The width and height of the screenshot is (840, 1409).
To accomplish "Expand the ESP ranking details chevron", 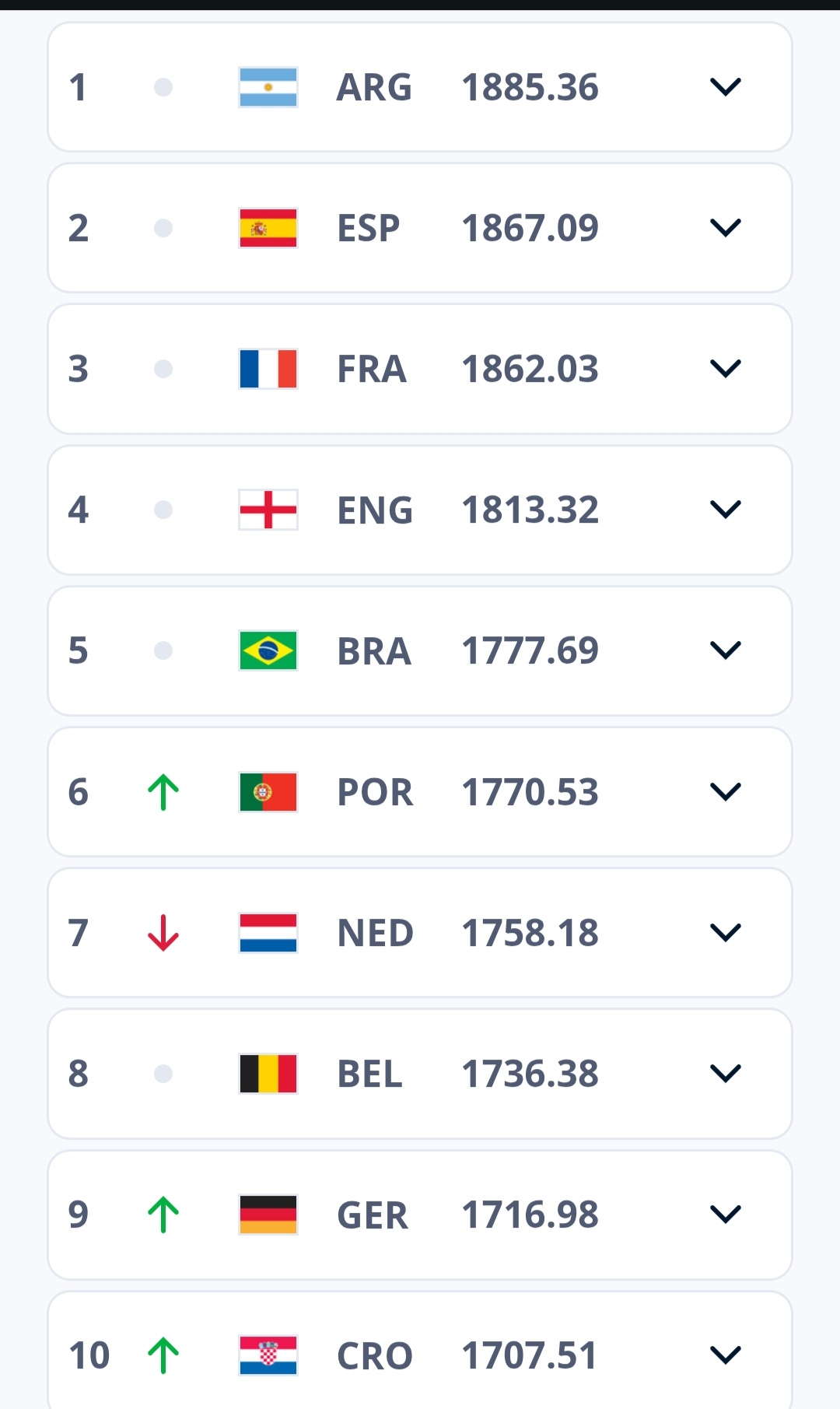I will (726, 228).
